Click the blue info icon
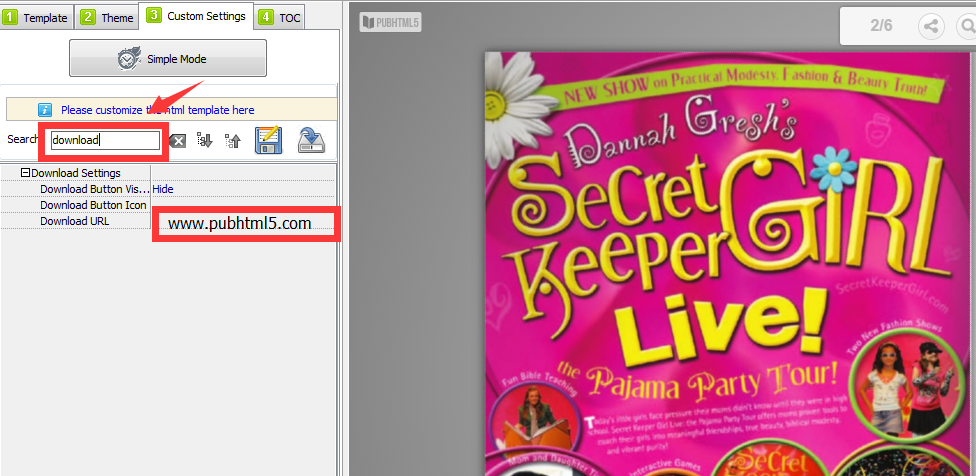Screen dimensions: 976x476 tap(44, 110)
